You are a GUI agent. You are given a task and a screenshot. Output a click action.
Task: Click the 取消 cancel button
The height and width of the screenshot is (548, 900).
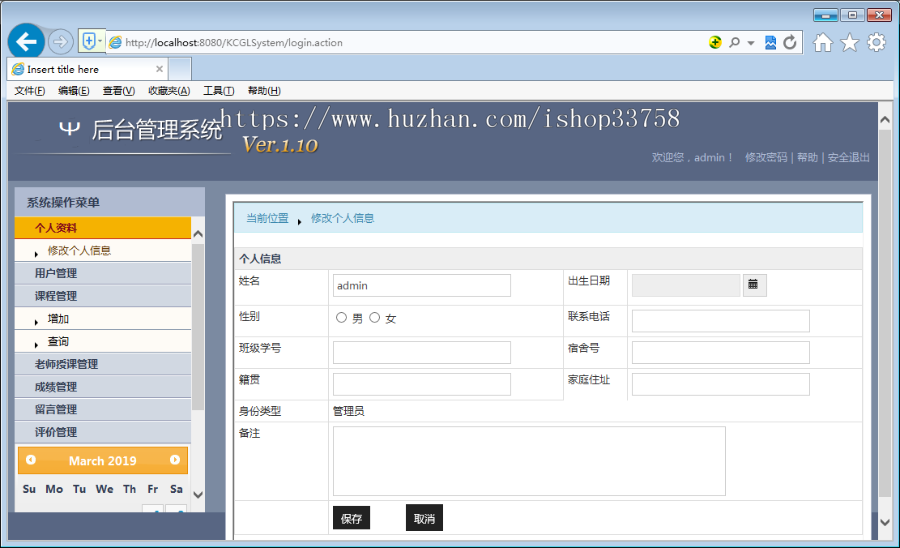424,518
